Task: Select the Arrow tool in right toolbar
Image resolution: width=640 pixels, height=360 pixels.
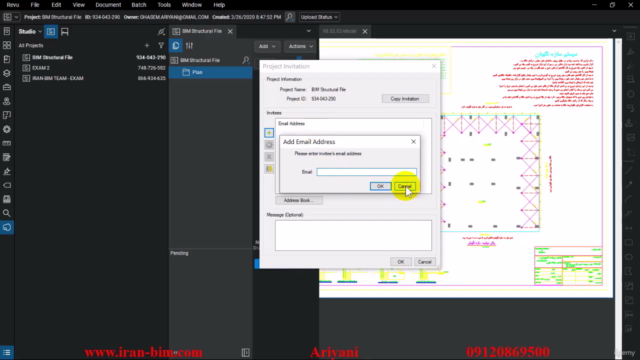Action: click(x=629, y=185)
